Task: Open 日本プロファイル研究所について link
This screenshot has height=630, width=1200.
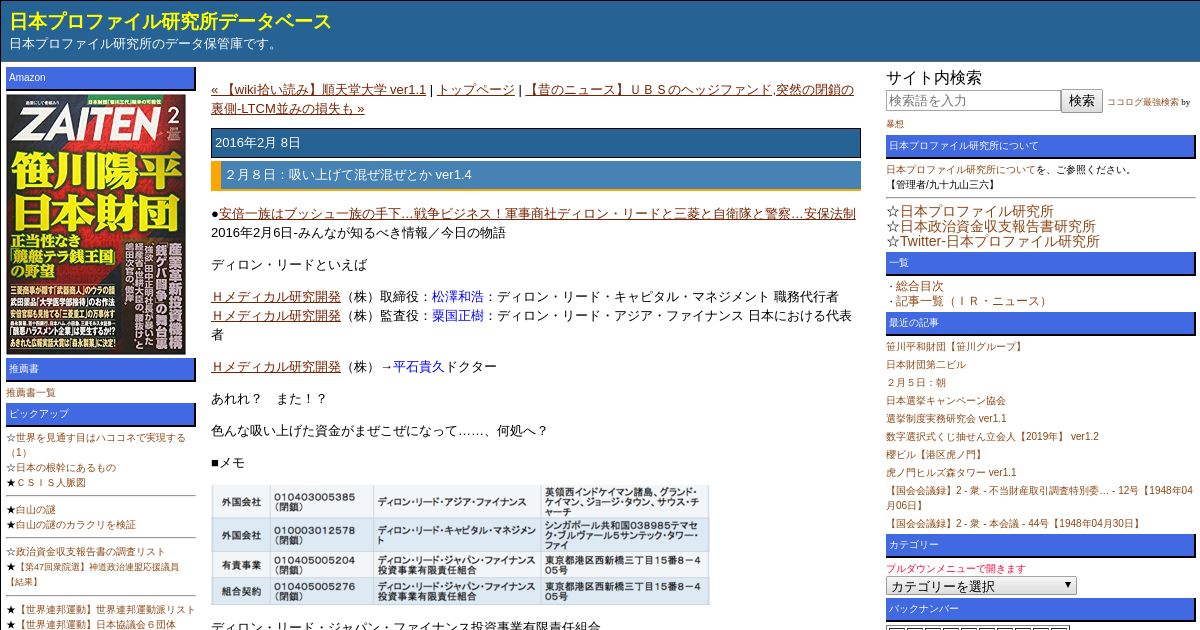Action: click(961, 169)
